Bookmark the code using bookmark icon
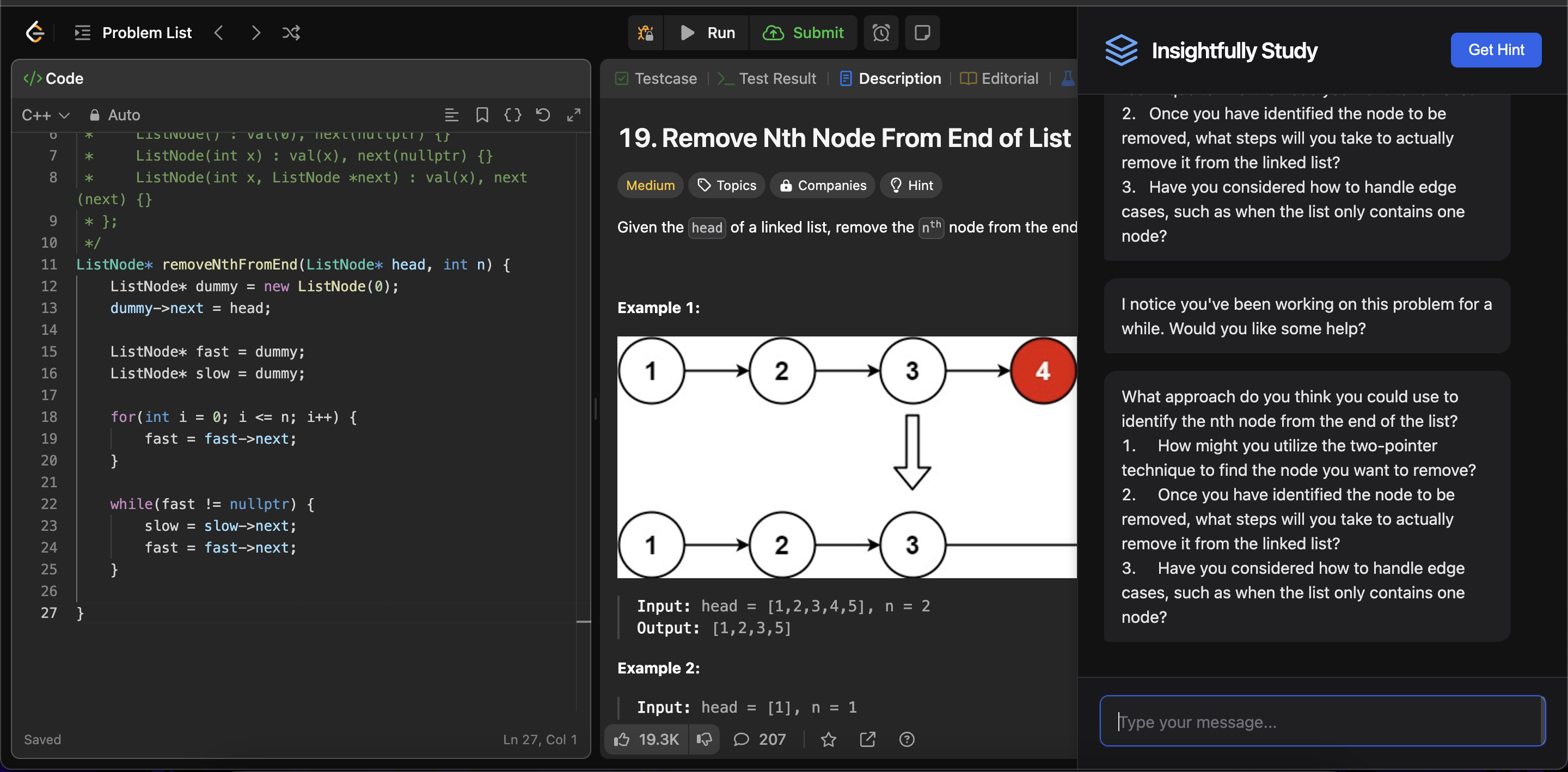Image resolution: width=1568 pixels, height=772 pixels. click(x=482, y=115)
